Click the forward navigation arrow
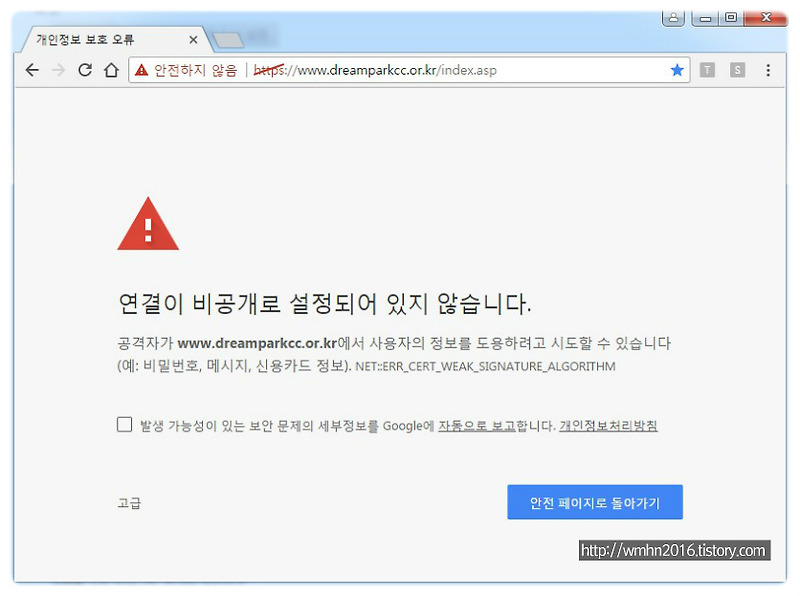 [x=59, y=70]
